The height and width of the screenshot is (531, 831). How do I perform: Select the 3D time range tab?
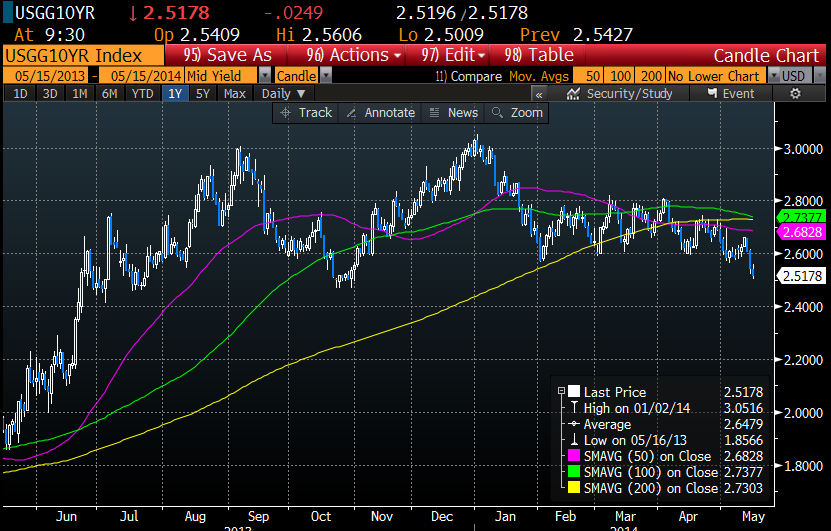(50, 94)
